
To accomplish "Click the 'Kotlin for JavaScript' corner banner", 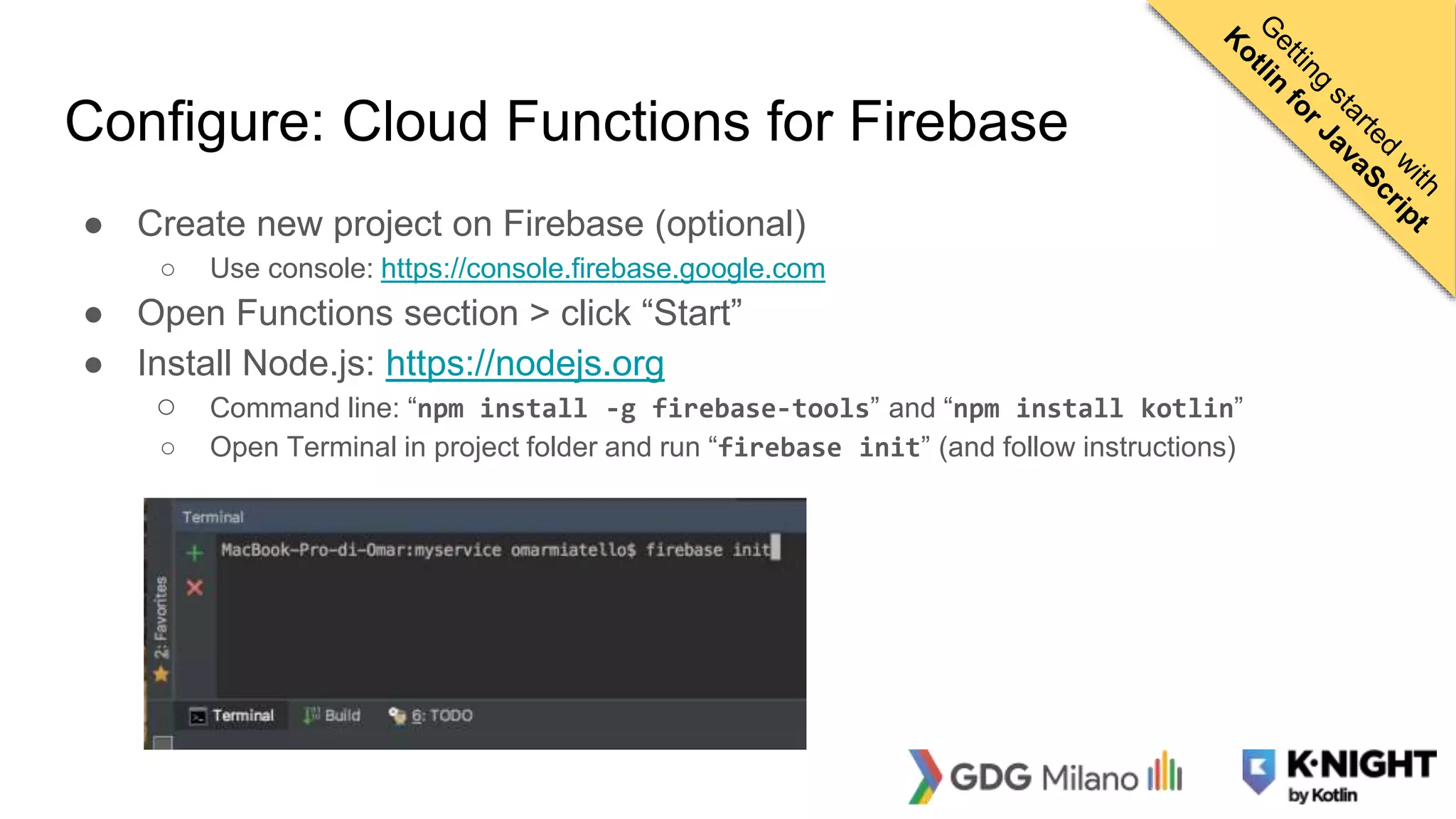I will (1327, 129).
